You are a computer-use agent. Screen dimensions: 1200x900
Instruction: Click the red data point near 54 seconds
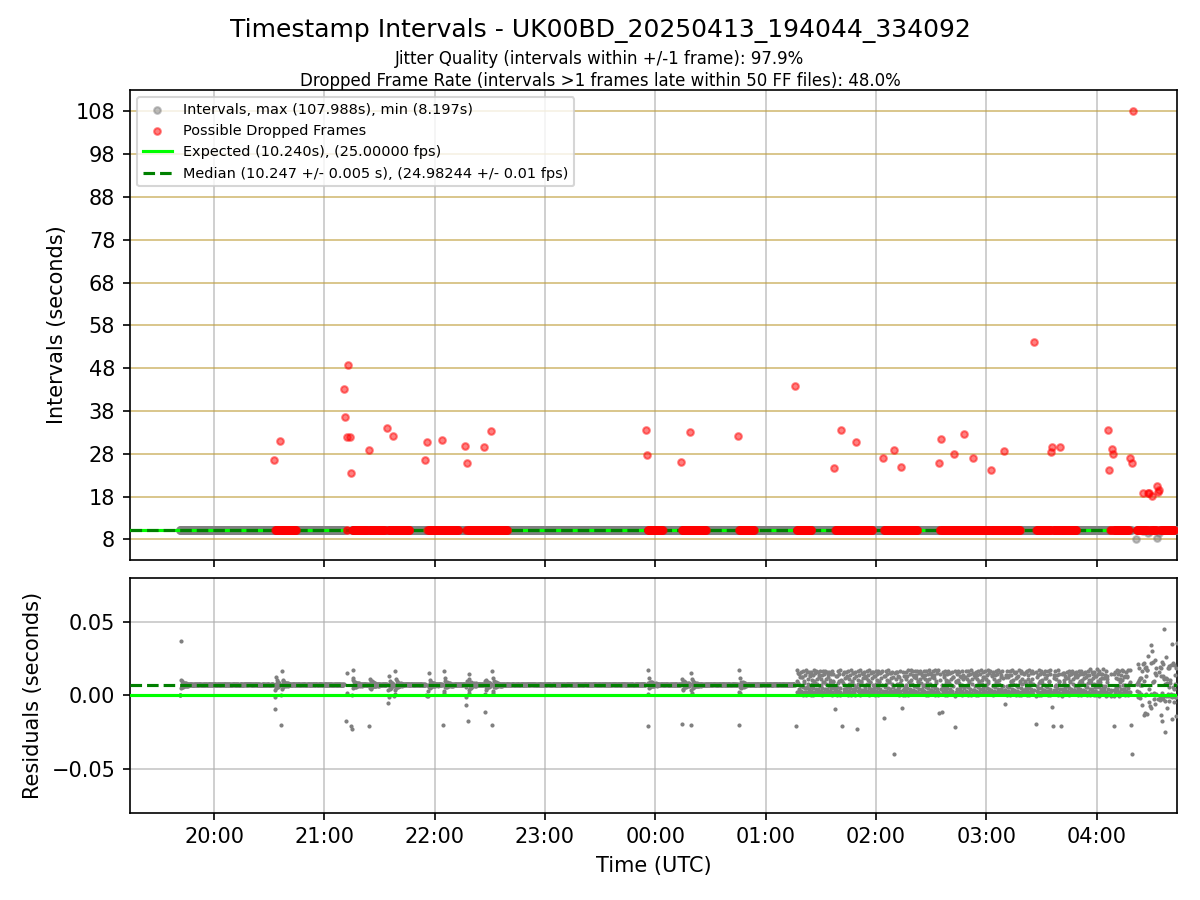(1034, 342)
